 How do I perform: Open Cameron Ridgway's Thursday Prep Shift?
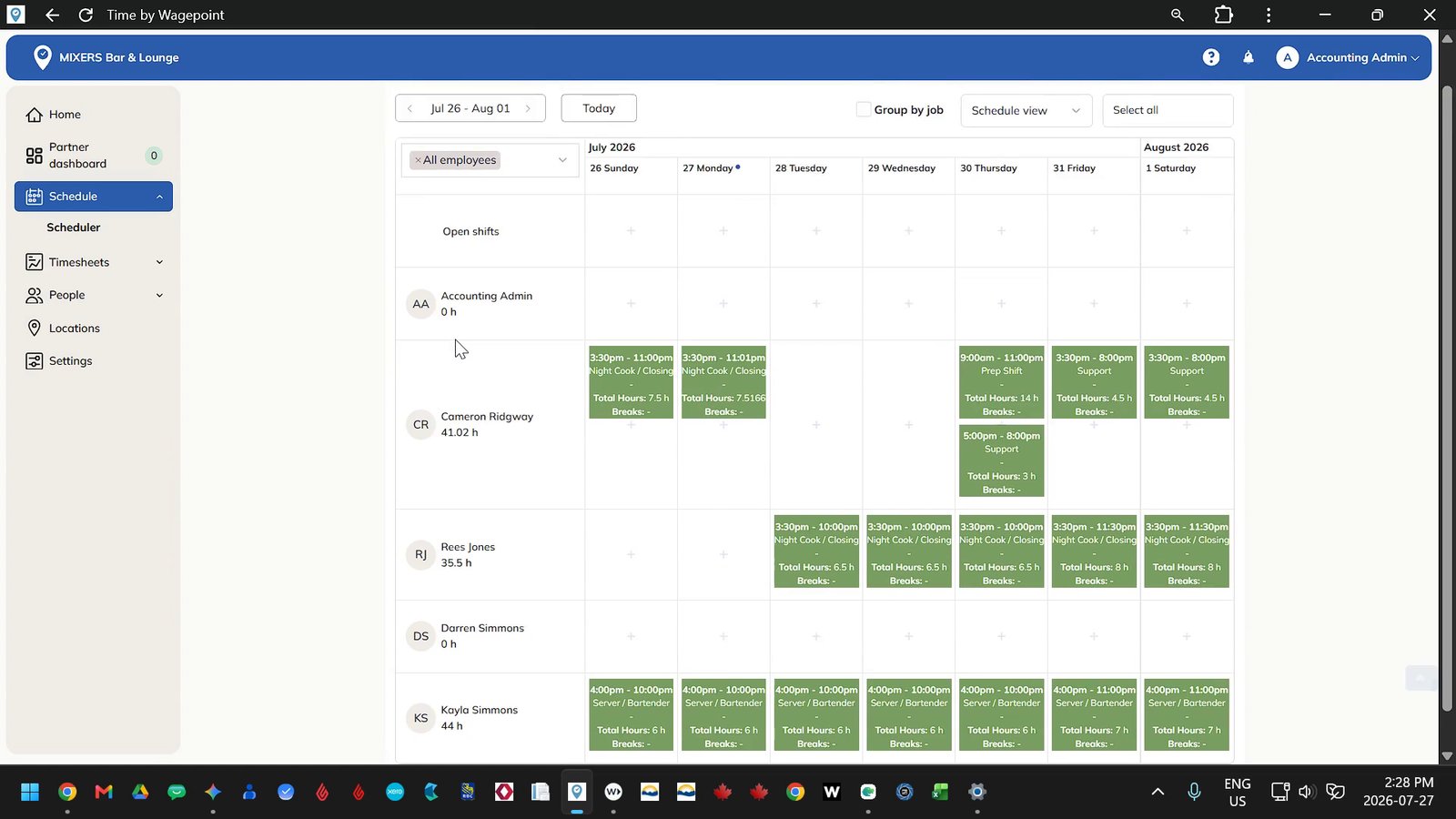[1001, 382]
